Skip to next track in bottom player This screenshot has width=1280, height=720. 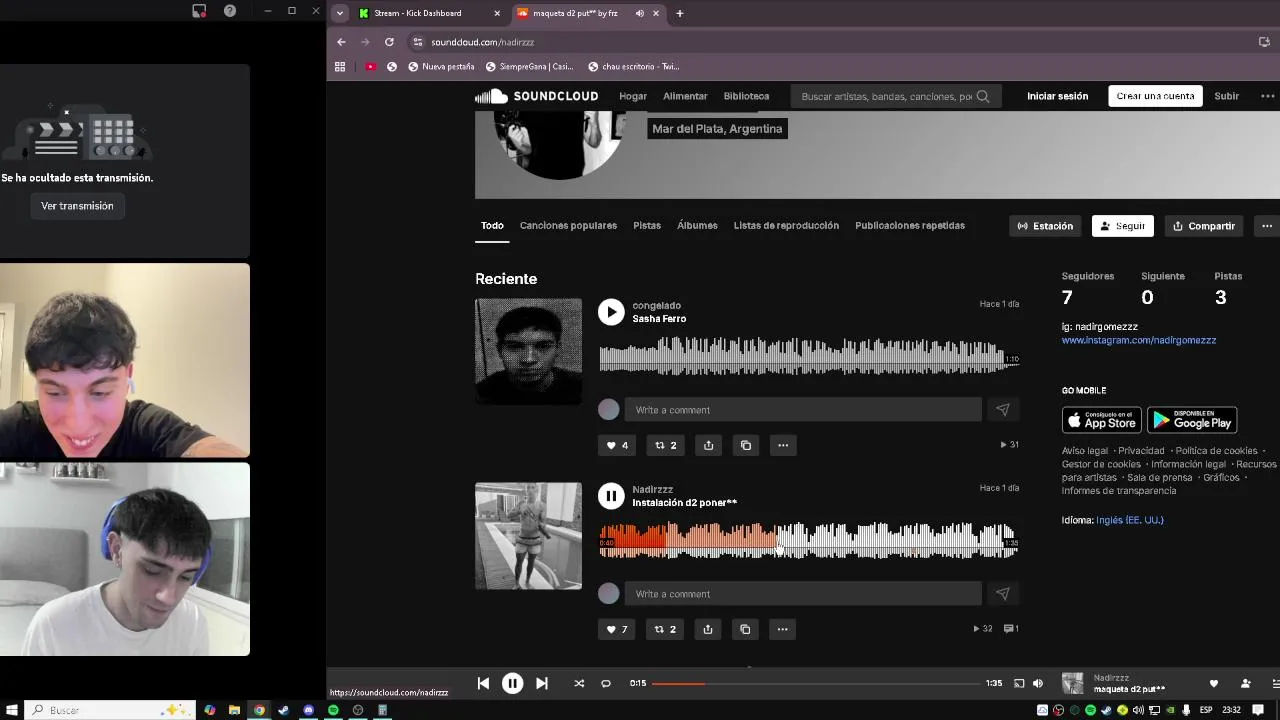pos(541,684)
